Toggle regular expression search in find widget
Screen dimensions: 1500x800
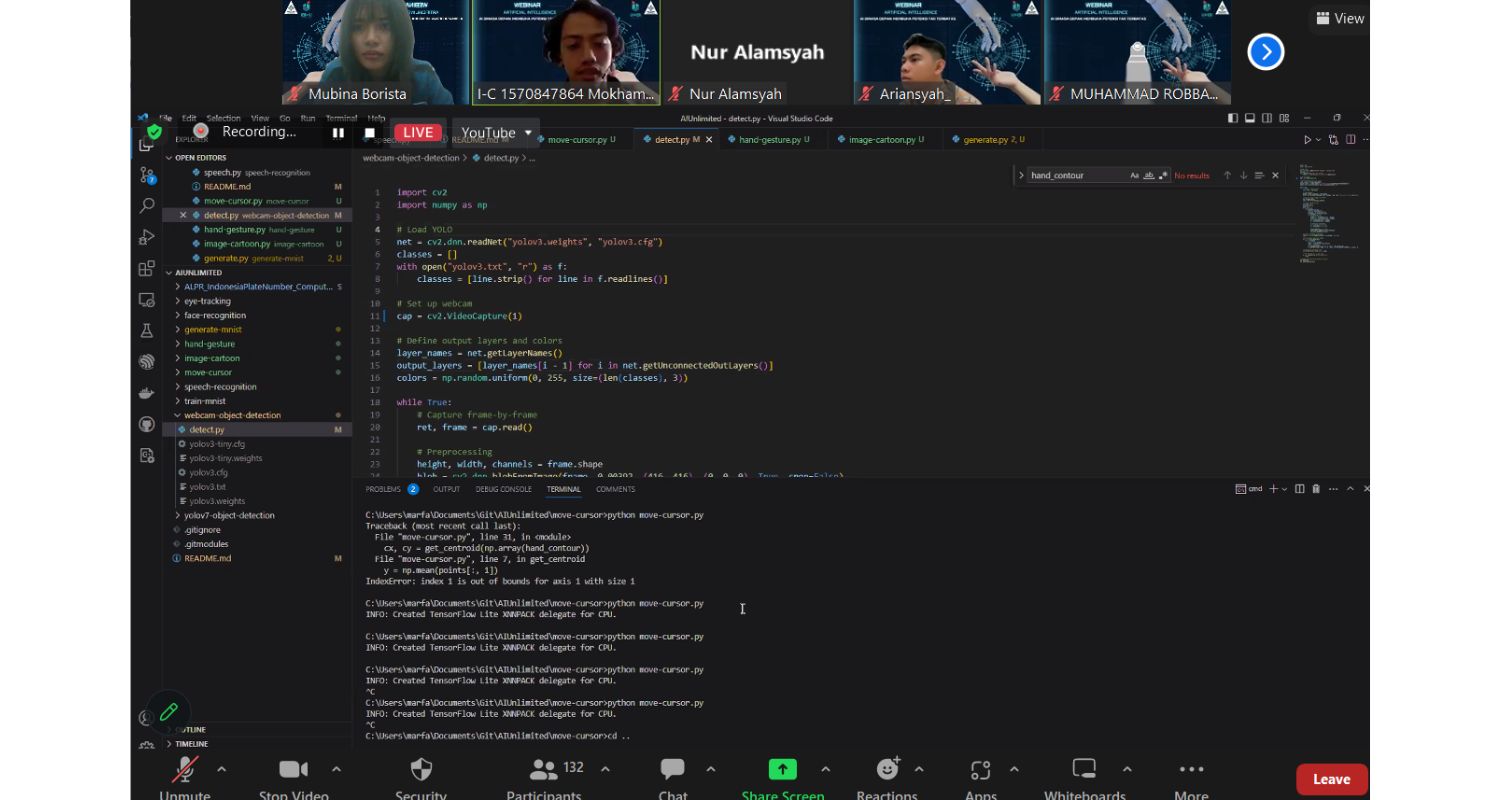[1163, 176]
